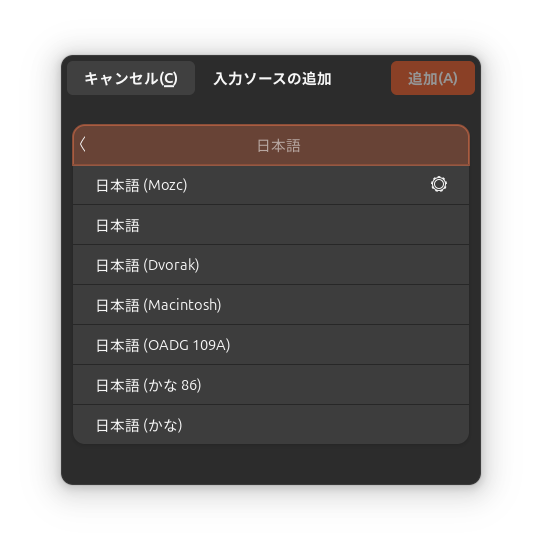Click the 日本語 language header row

[271, 145]
